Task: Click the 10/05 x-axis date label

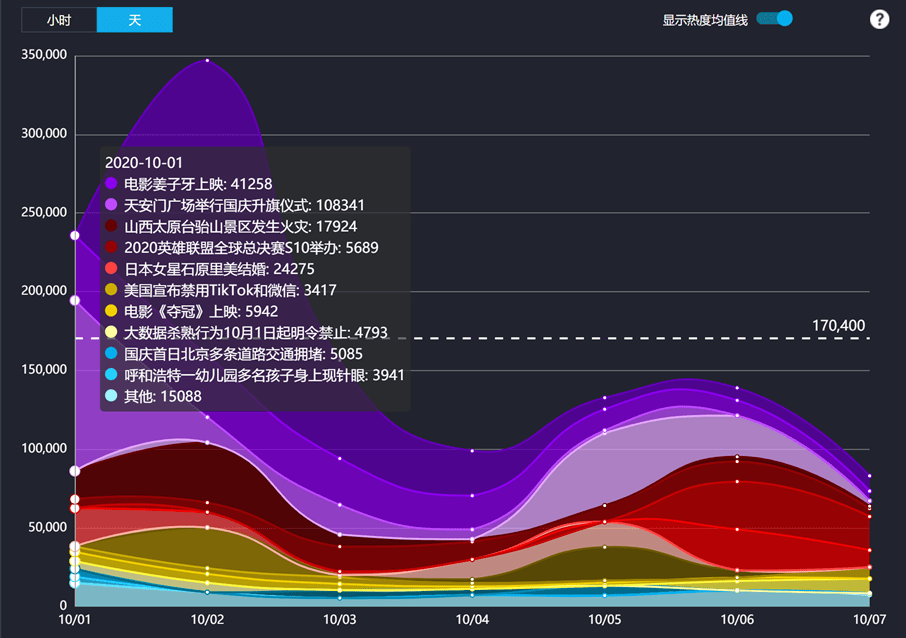Action: pos(605,620)
